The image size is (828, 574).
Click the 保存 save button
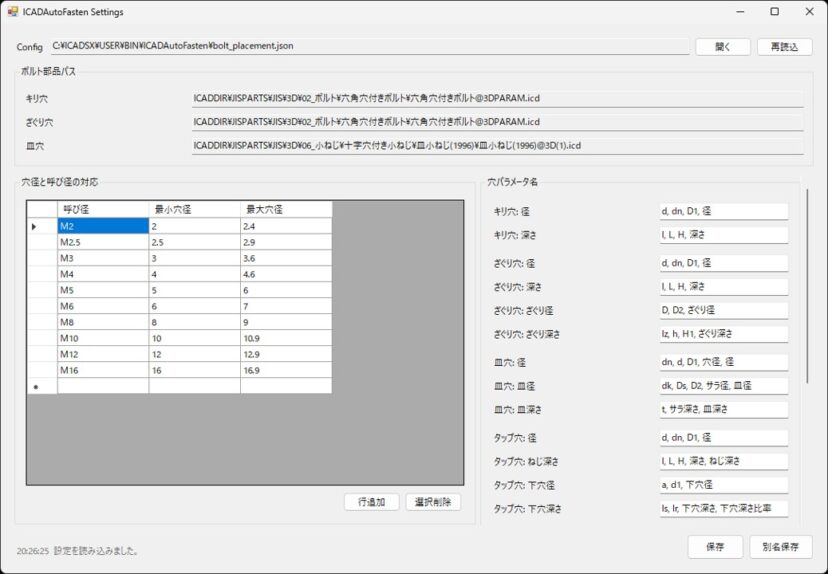point(715,546)
